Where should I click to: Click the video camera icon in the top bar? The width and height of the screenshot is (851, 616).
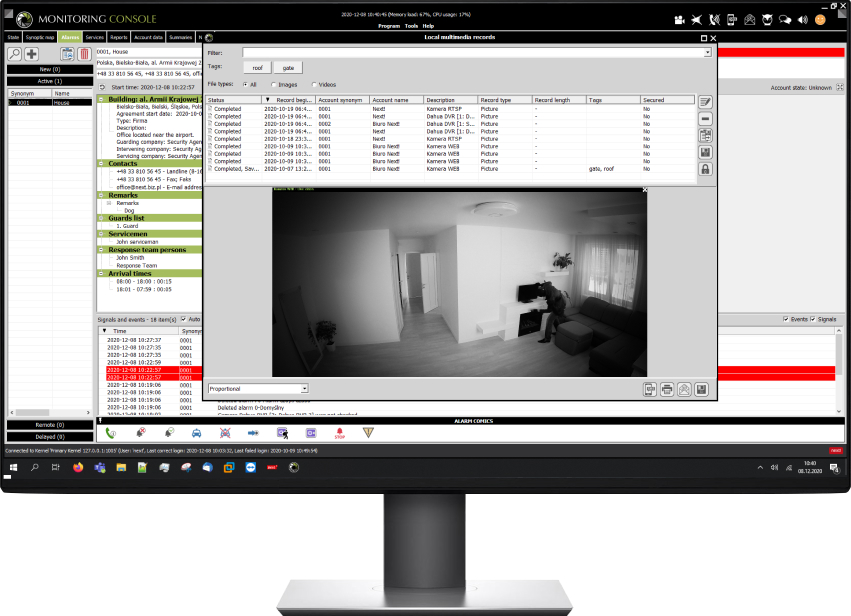pyautogui.click(x=679, y=20)
